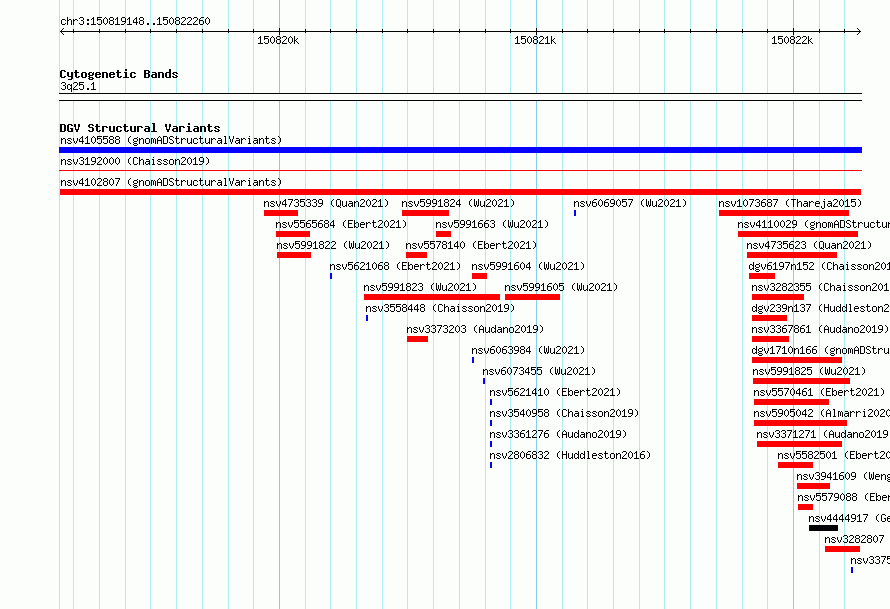
Task: Click nsv5582501 Ebert variant label
Action: click(x=834, y=455)
